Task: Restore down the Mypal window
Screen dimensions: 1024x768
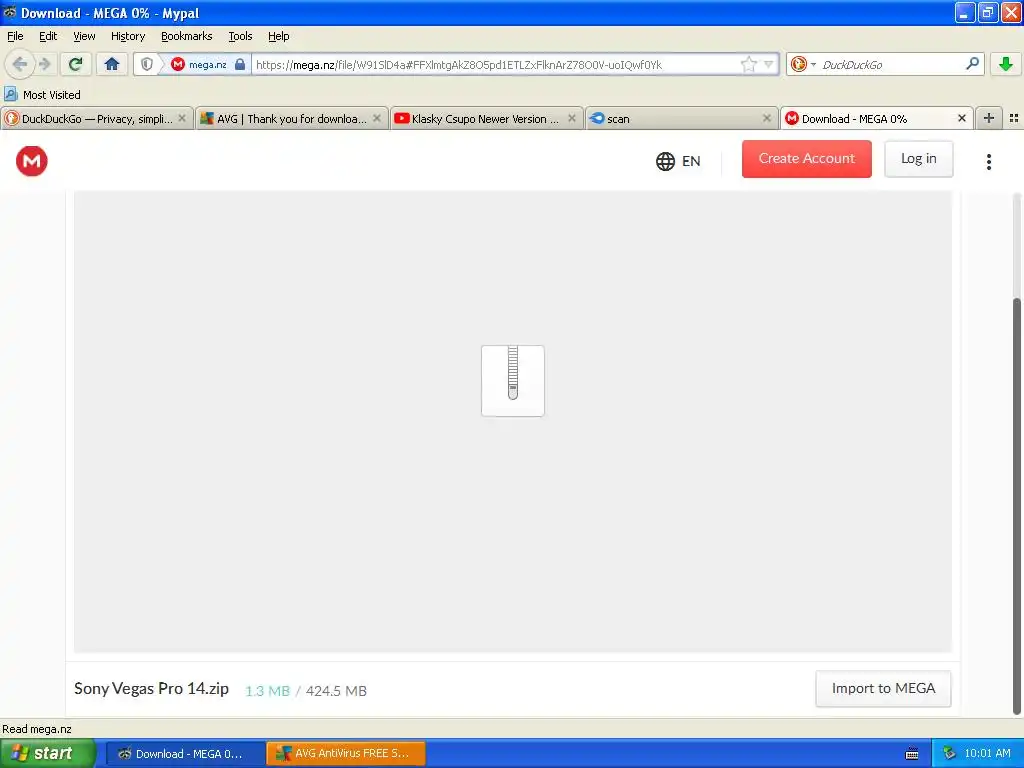Action: click(987, 12)
